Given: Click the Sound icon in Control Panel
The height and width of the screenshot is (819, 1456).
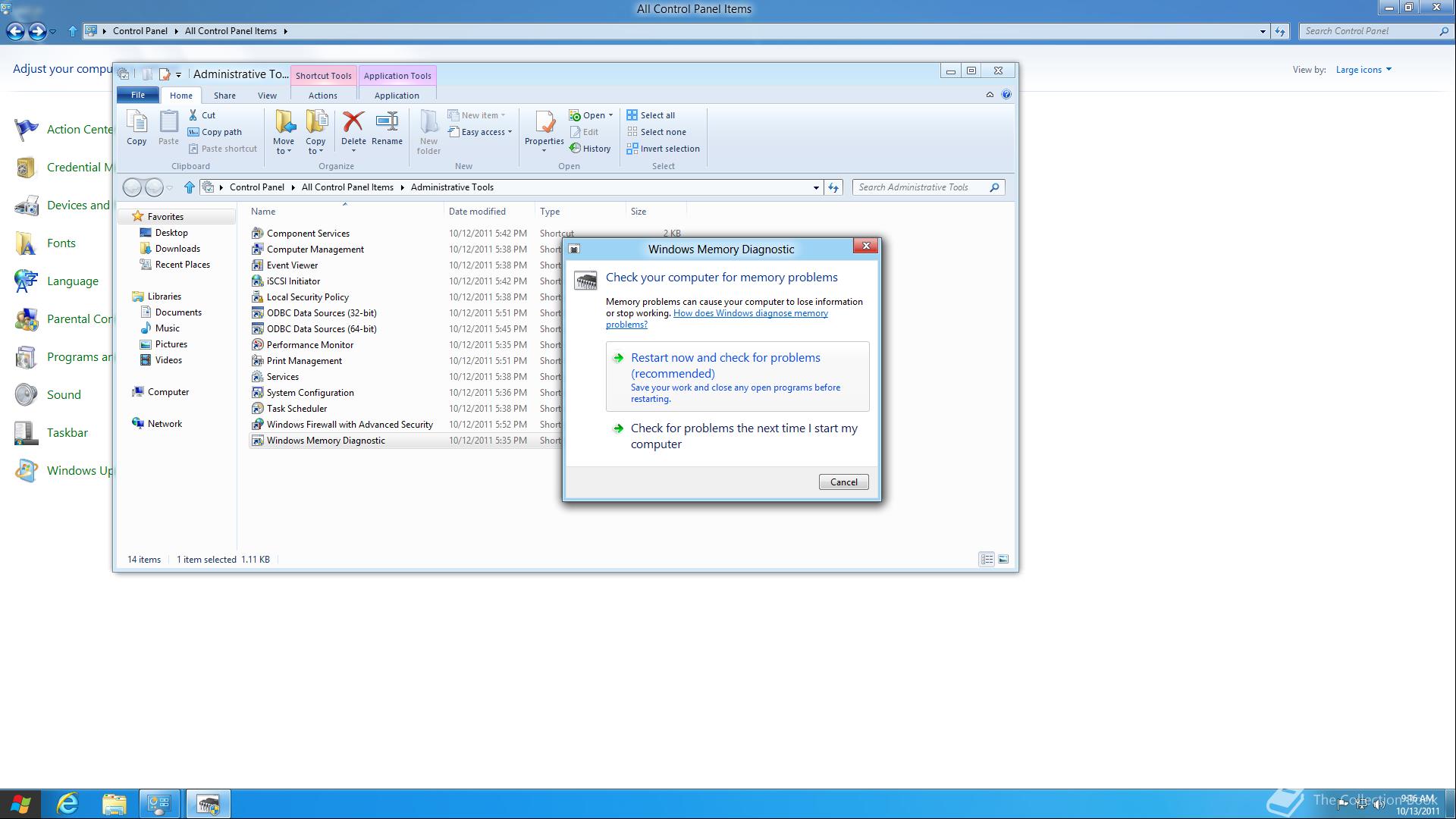Looking at the screenshot, I should tap(26, 394).
